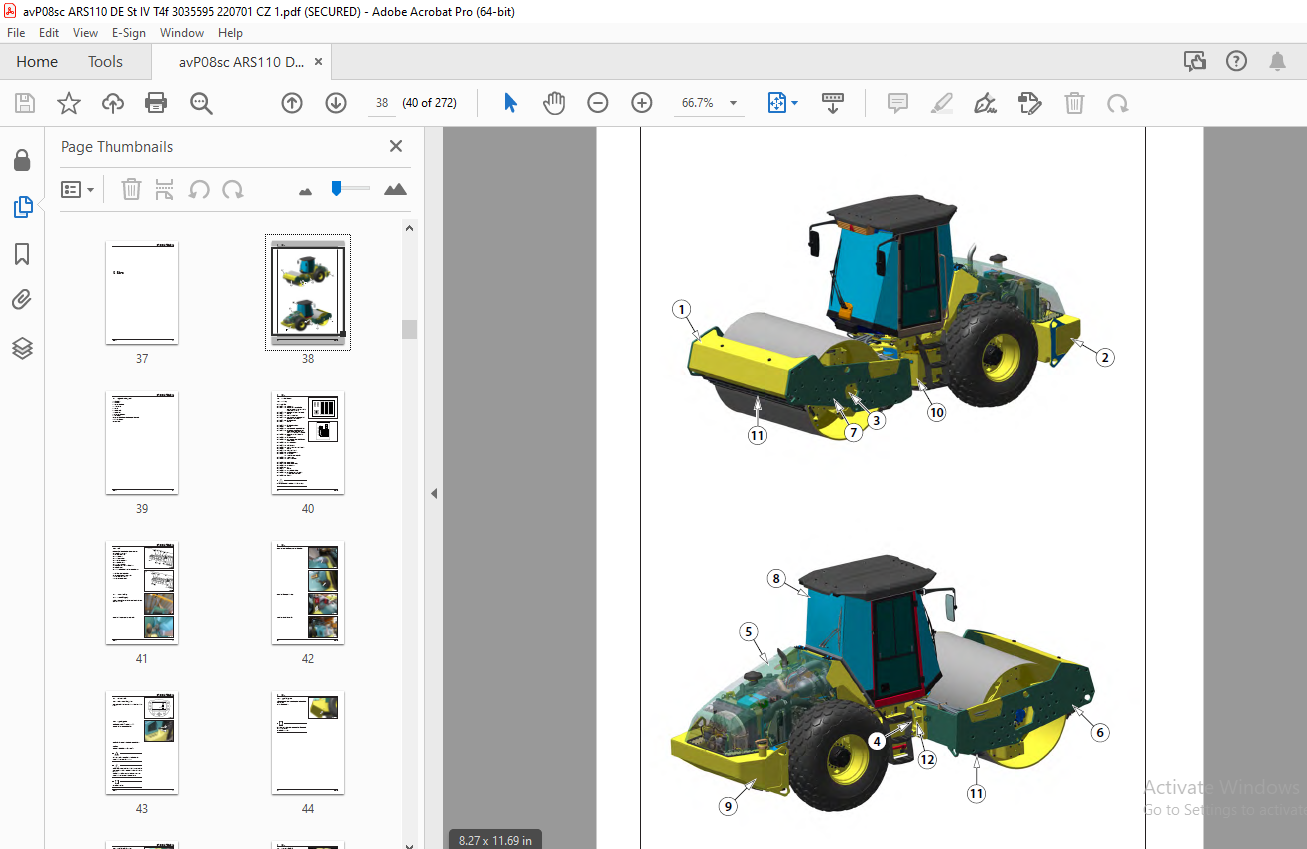This screenshot has height=849, width=1307.
Task: Collapse the navigation pane arrow
Action: point(433,493)
